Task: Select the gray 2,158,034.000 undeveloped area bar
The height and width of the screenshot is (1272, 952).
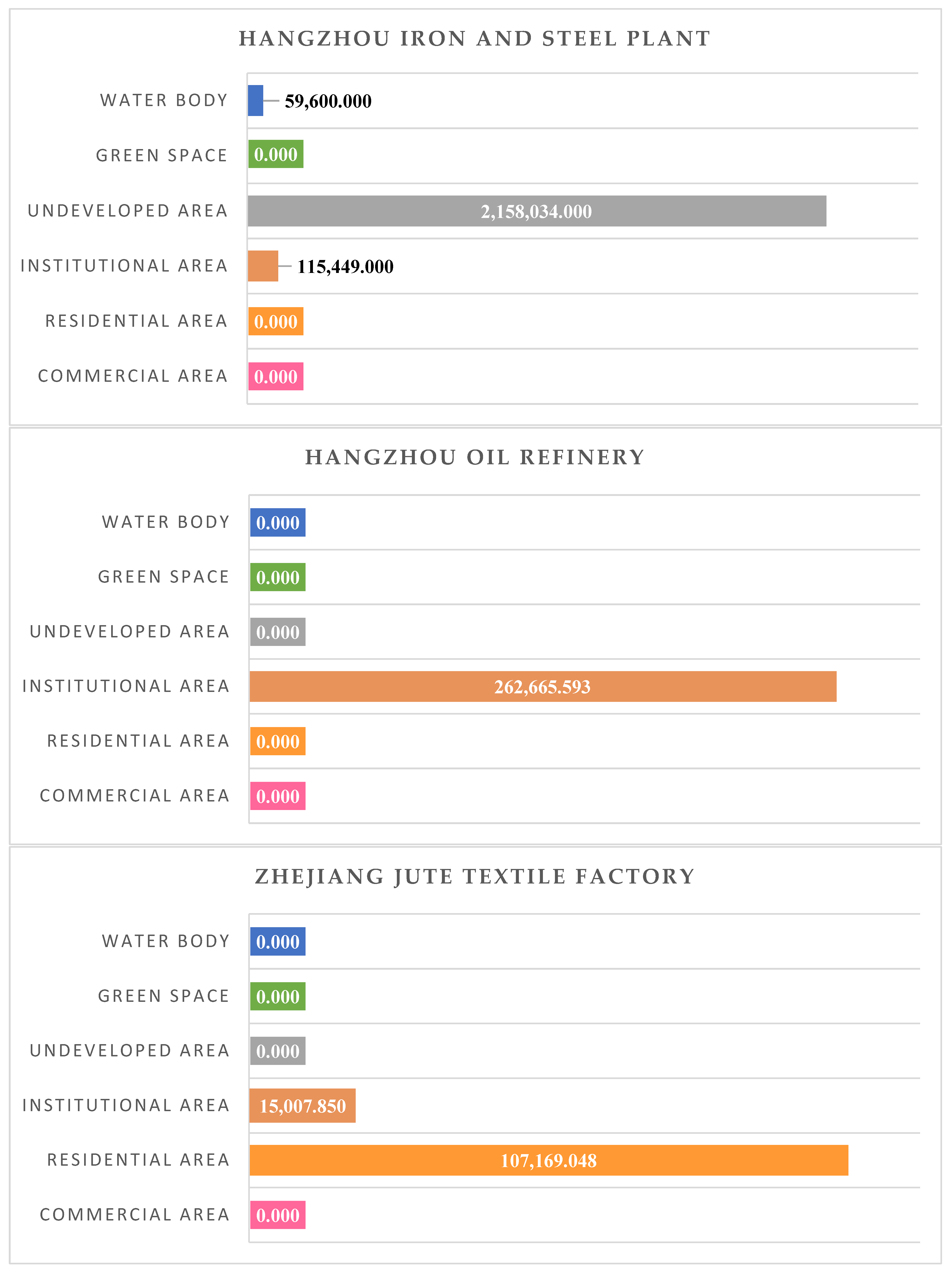Action: (x=536, y=211)
